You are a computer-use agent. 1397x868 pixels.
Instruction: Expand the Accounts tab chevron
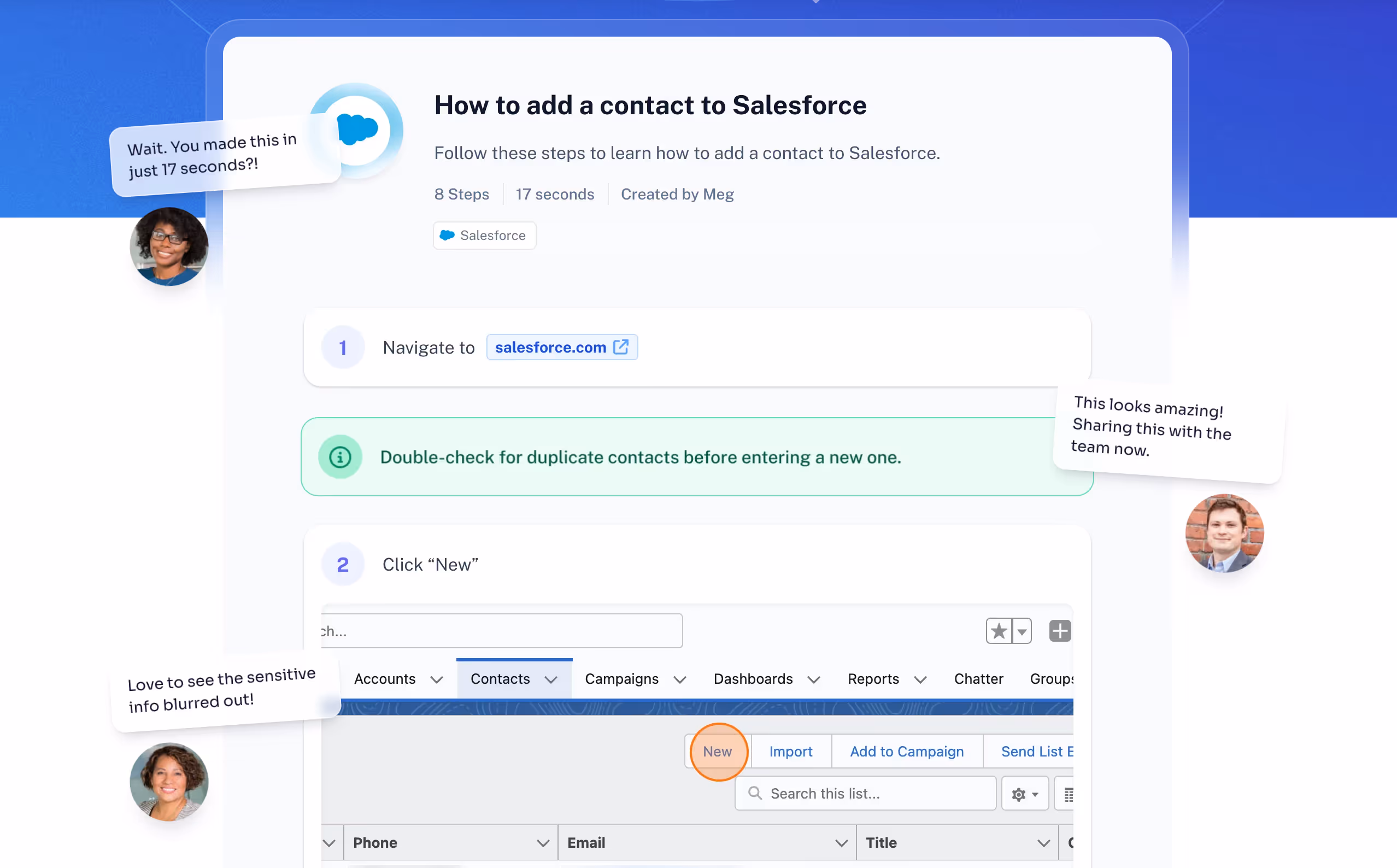coord(437,680)
